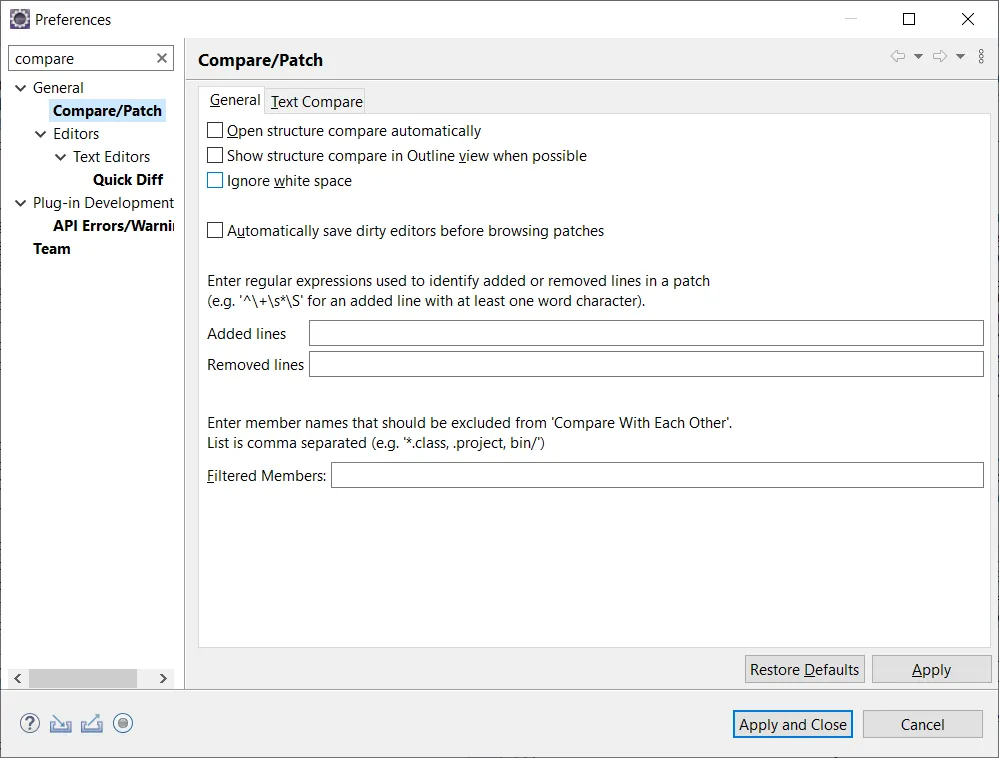Collapse the Plug-in Development node

[21, 203]
